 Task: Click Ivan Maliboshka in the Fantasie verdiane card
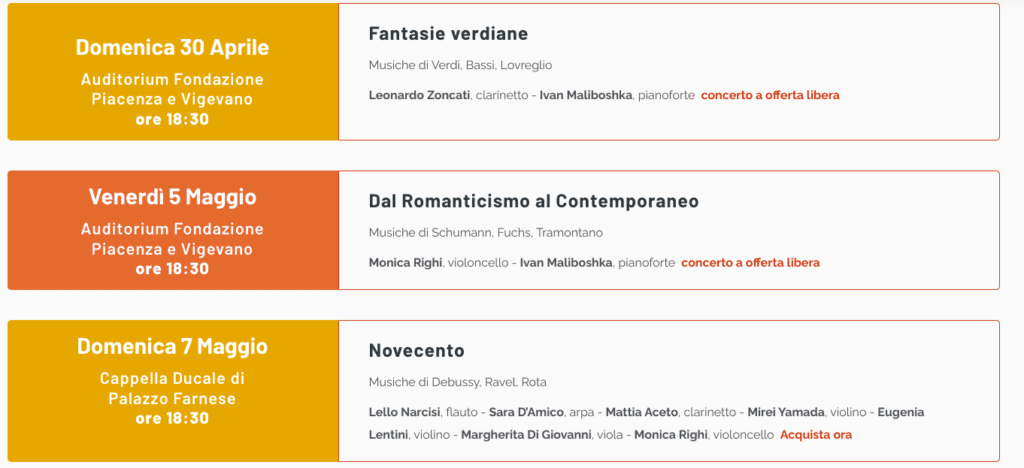[x=586, y=95]
